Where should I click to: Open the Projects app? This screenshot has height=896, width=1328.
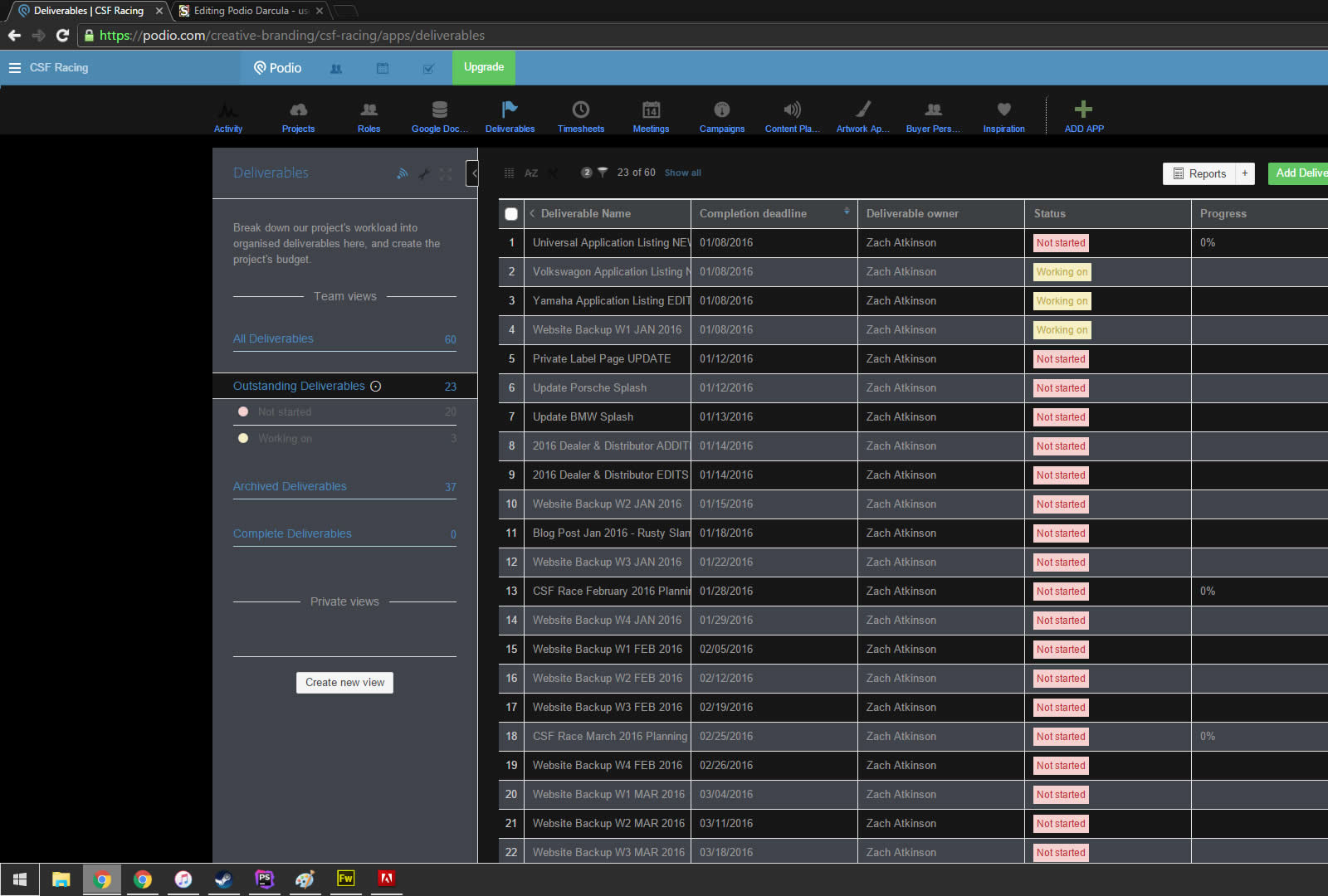pos(298,116)
